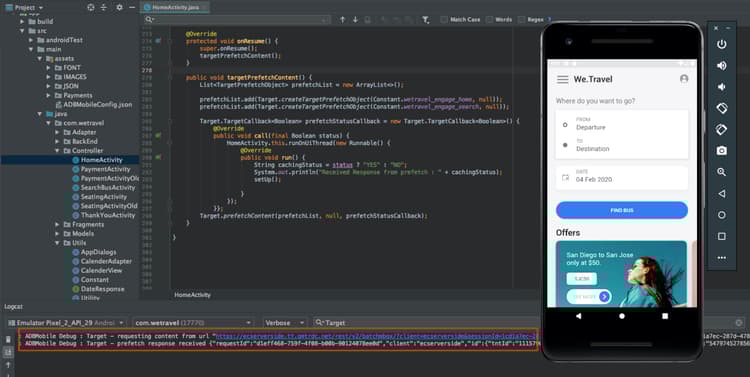The height and width of the screenshot is (377, 750).
Task: Tap the profile icon in the We.Travel app
Action: click(684, 79)
